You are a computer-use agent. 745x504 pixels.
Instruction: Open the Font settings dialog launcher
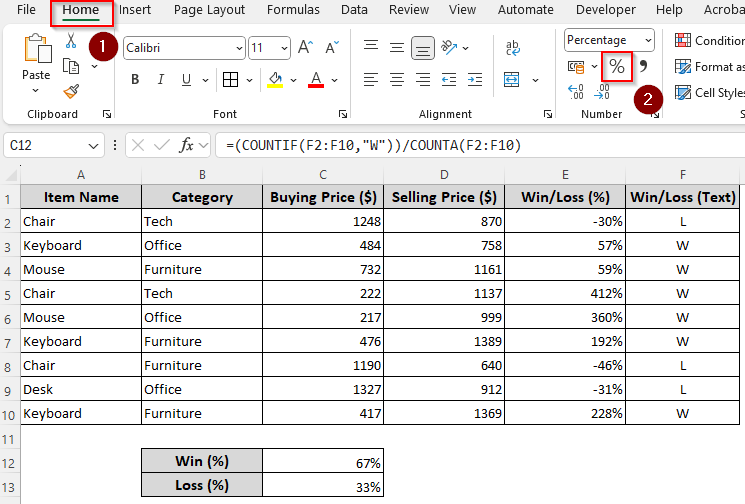click(x=343, y=114)
